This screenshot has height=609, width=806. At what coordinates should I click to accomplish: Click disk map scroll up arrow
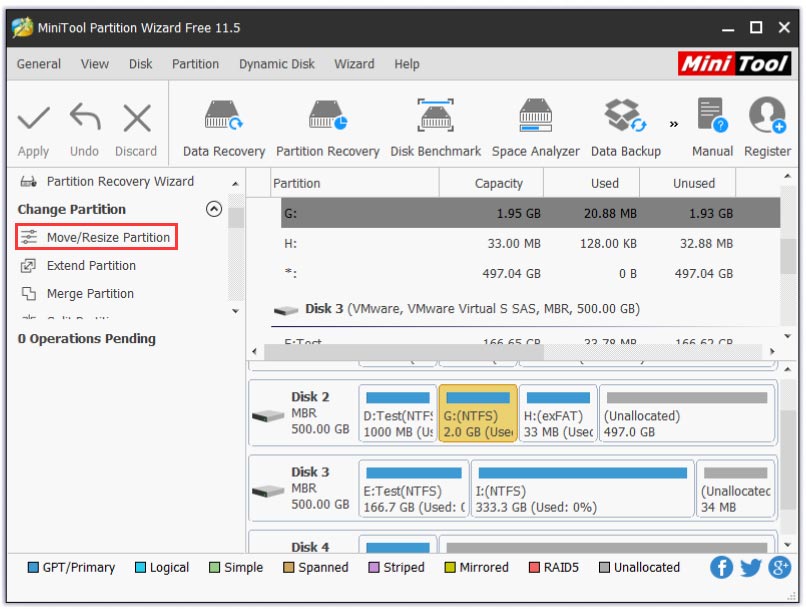(788, 369)
